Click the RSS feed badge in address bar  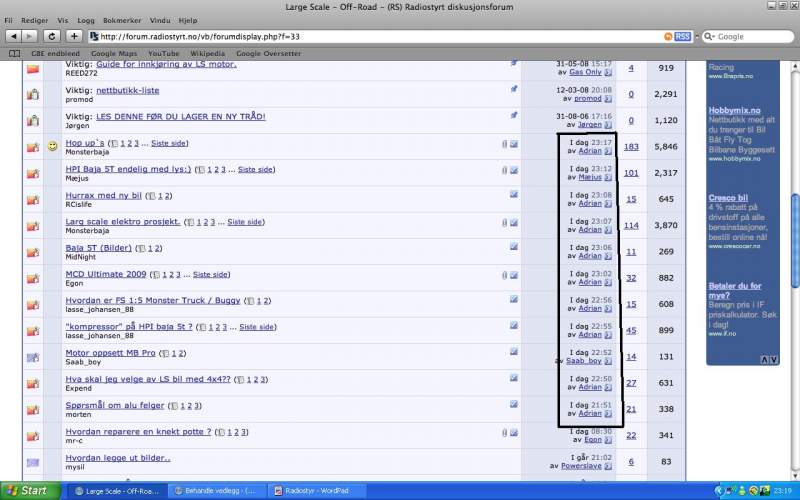[x=682, y=36]
